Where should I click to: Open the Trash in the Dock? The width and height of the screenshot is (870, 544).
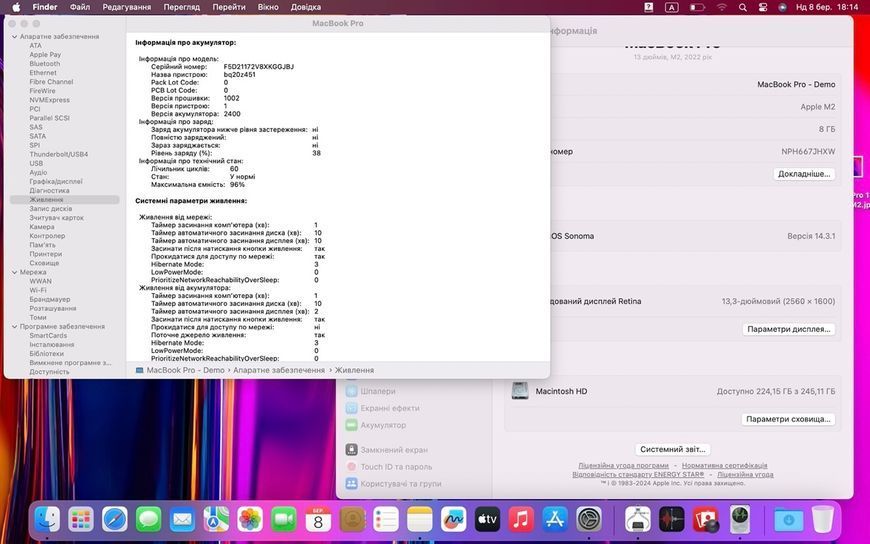coord(822,520)
